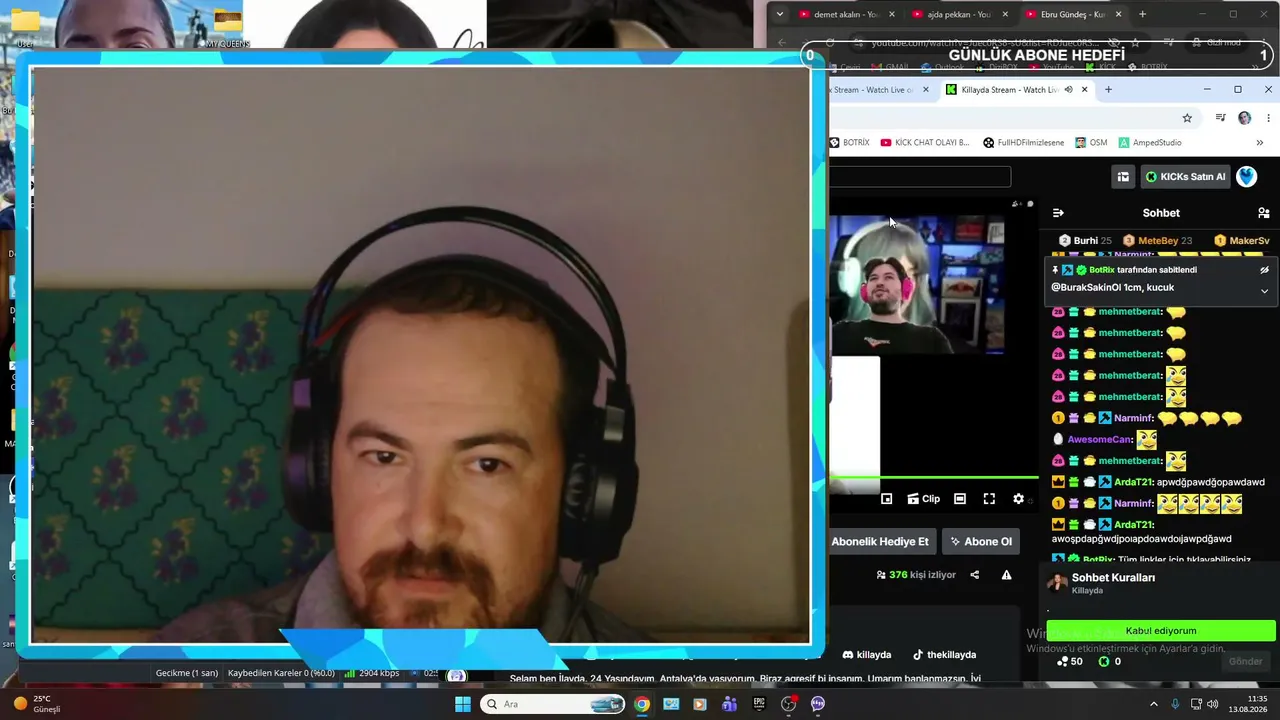Click the KICKs Satın Al button
Viewport: 1280px width, 720px height.
click(1185, 177)
